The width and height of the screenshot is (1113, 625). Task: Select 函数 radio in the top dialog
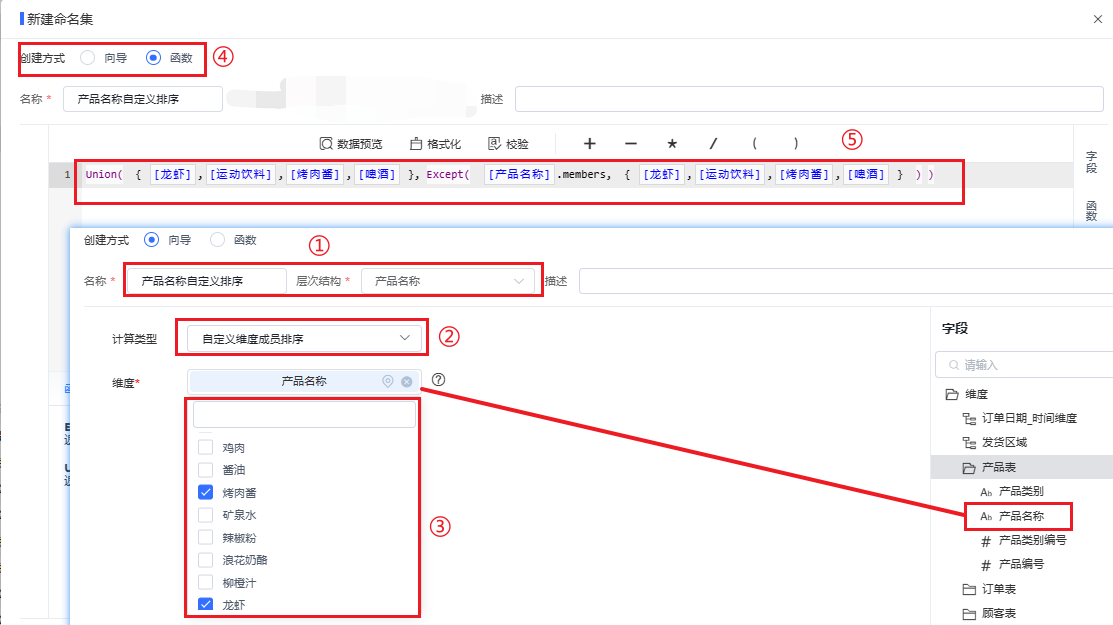[153, 57]
